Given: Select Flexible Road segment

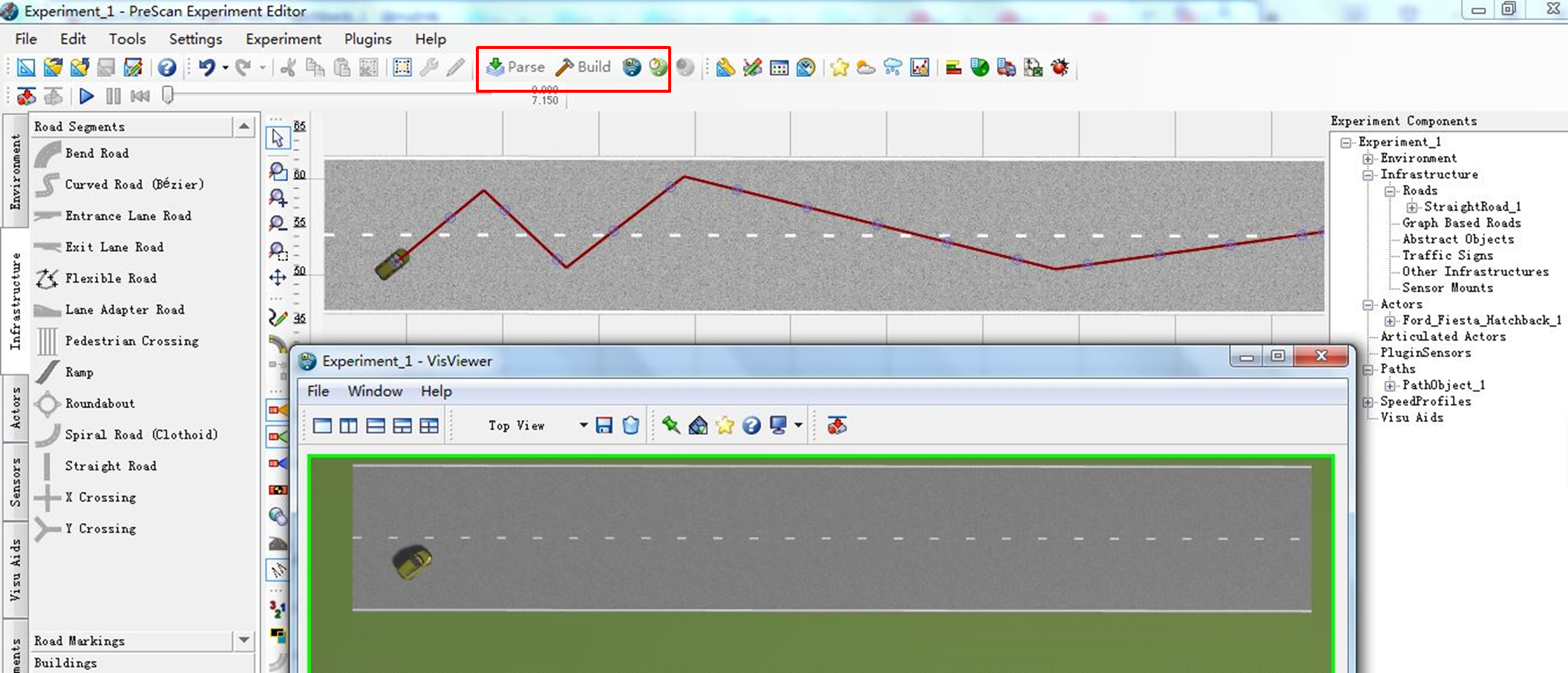Looking at the screenshot, I should (111, 278).
